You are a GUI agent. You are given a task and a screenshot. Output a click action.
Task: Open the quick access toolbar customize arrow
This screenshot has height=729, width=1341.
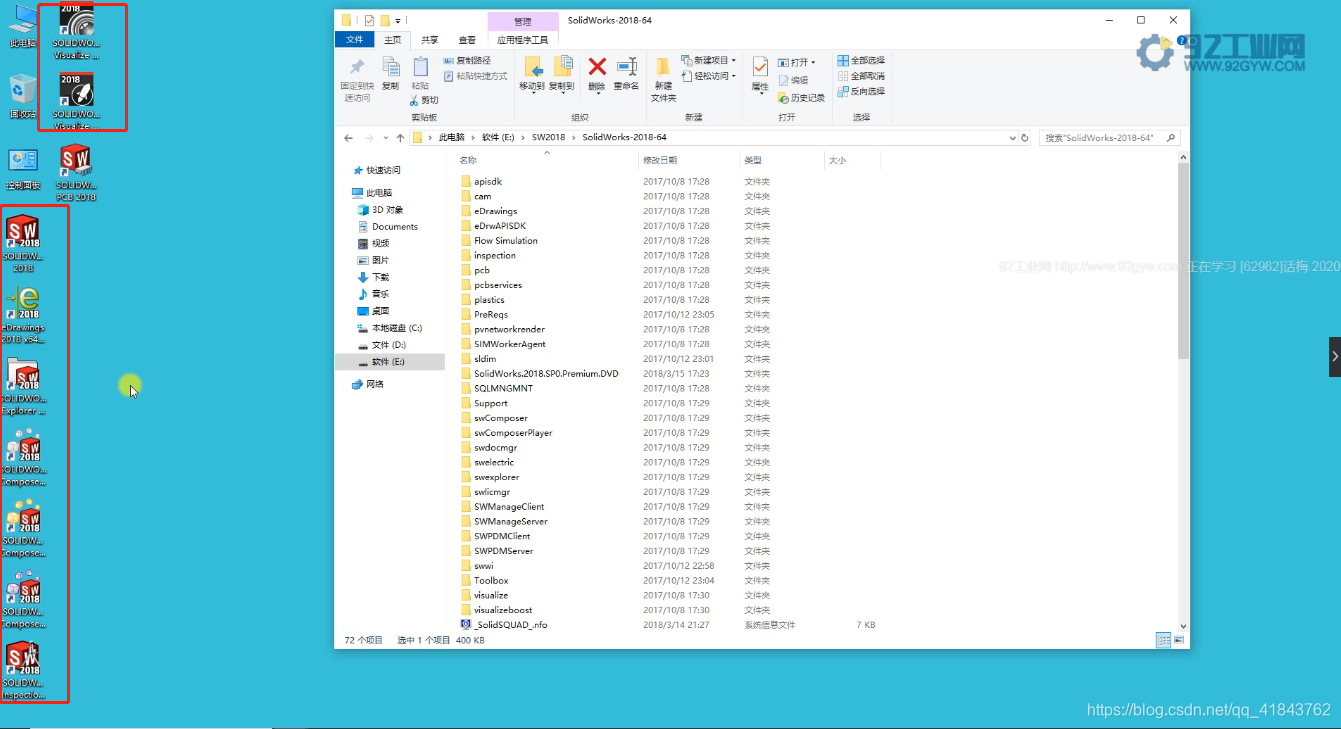pos(398,20)
